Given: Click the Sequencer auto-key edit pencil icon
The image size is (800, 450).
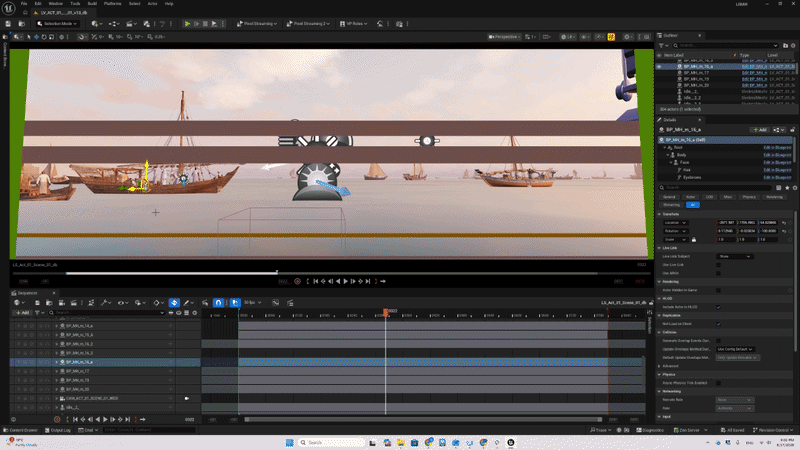Looking at the screenshot, I should coord(188,303).
